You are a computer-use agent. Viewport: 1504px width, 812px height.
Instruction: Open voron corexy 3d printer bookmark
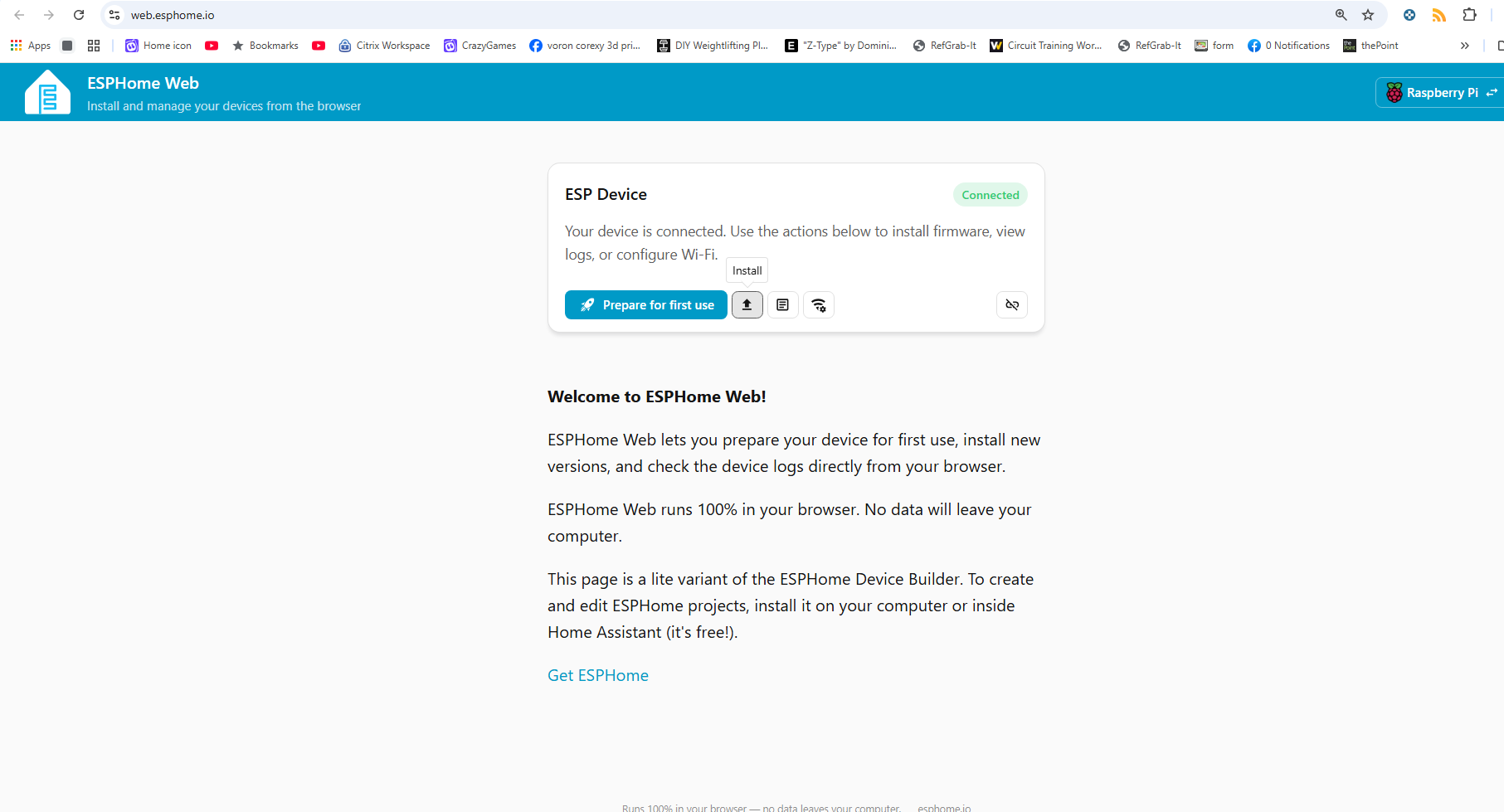click(585, 46)
